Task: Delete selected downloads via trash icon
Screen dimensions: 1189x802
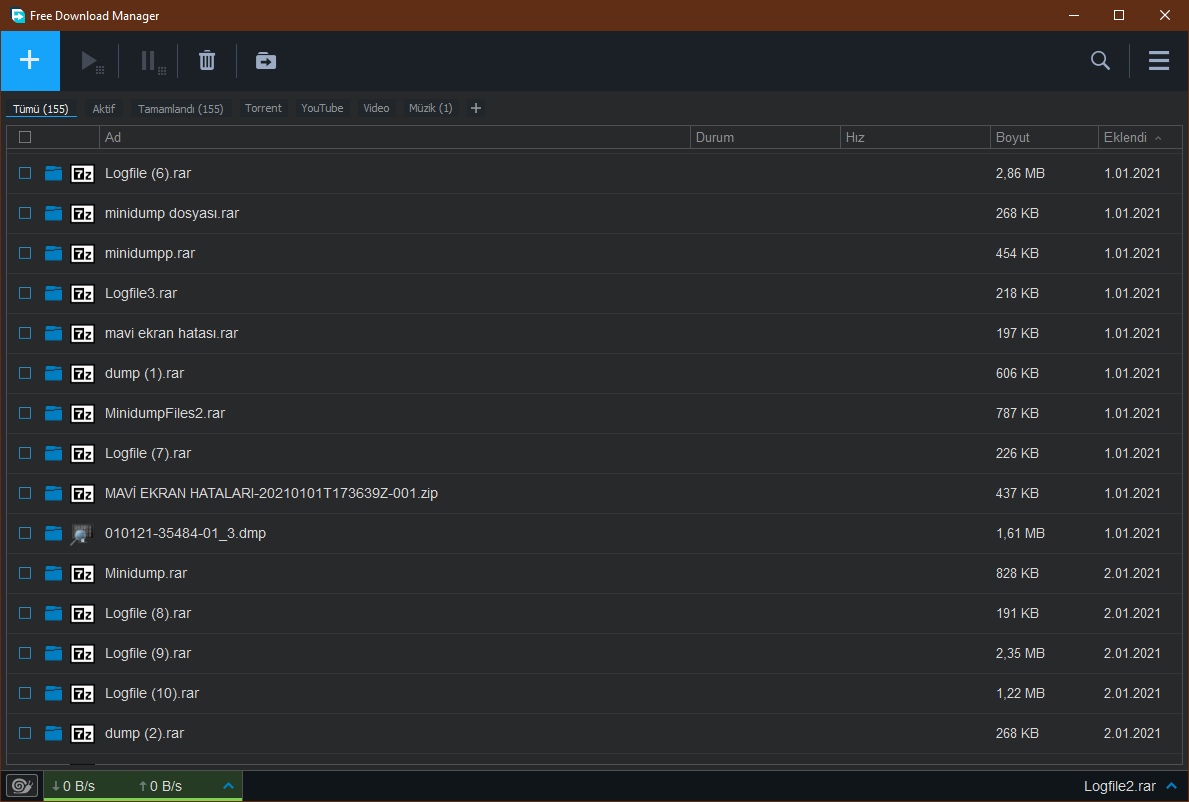Action: click(x=206, y=60)
